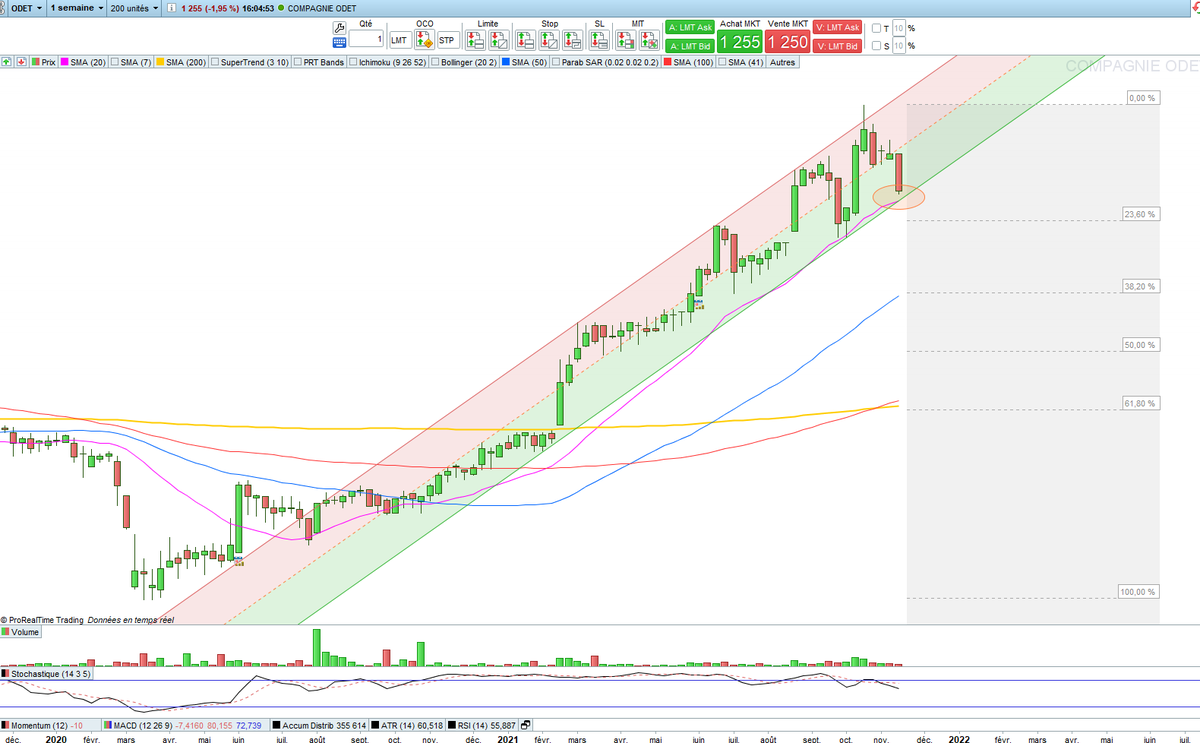This screenshot has height=743, width=1200.
Task: Click the S percent value field
Action: click(x=898, y=45)
